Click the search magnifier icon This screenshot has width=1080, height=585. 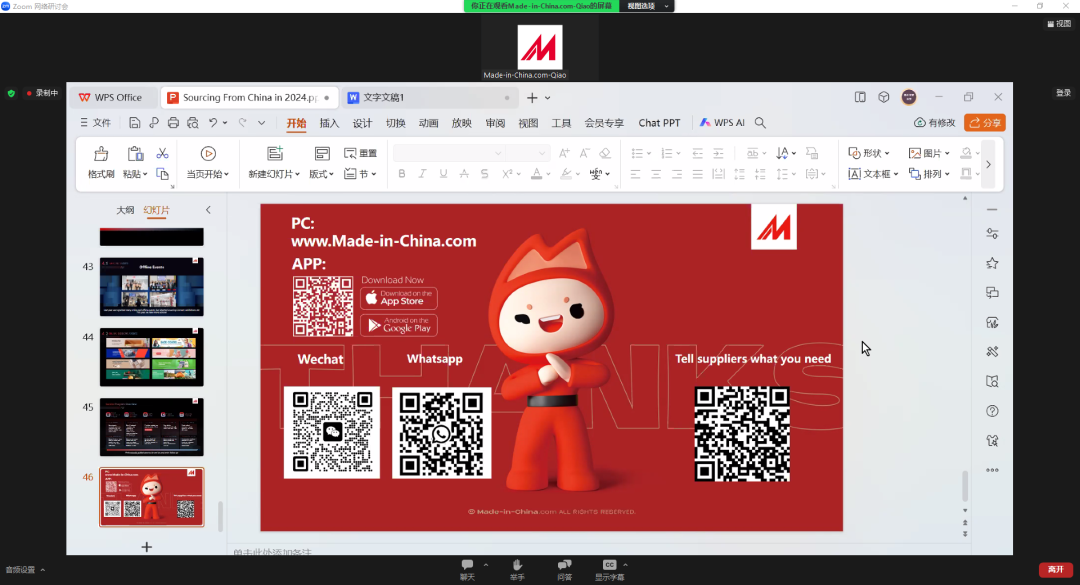(x=760, y=123)
